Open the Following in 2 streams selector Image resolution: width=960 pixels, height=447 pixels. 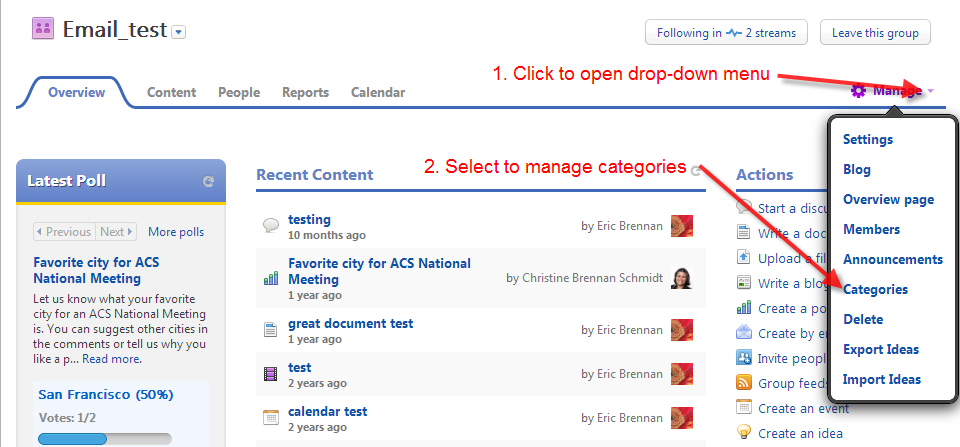coord(726,33)
